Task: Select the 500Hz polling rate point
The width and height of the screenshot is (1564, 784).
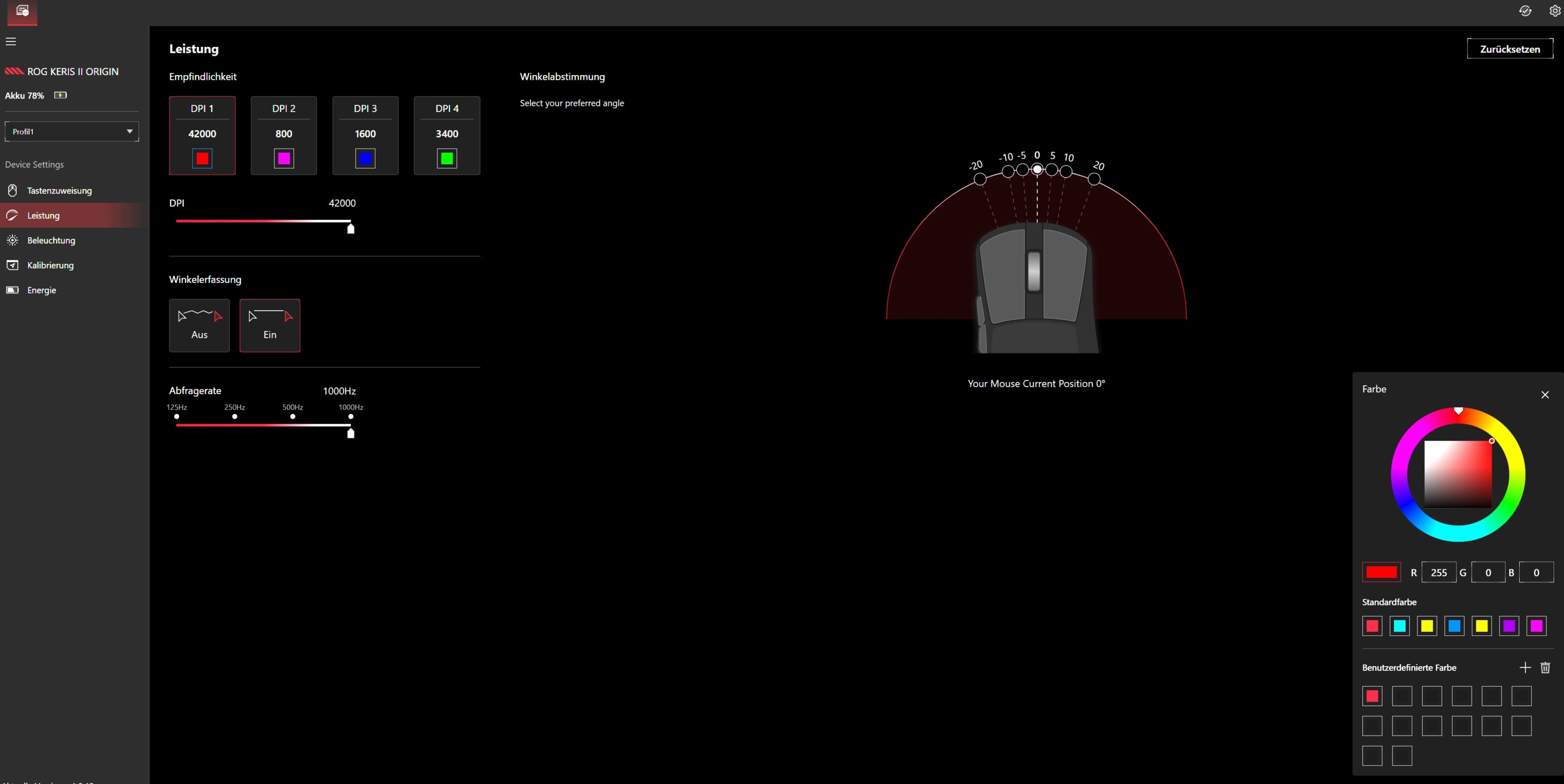Action: coord(292,416)
